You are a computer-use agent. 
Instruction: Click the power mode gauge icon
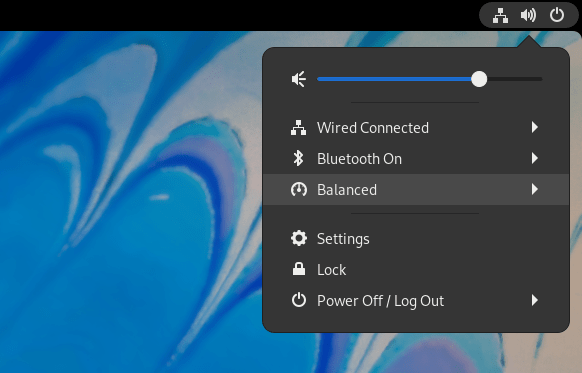point(299,190)
